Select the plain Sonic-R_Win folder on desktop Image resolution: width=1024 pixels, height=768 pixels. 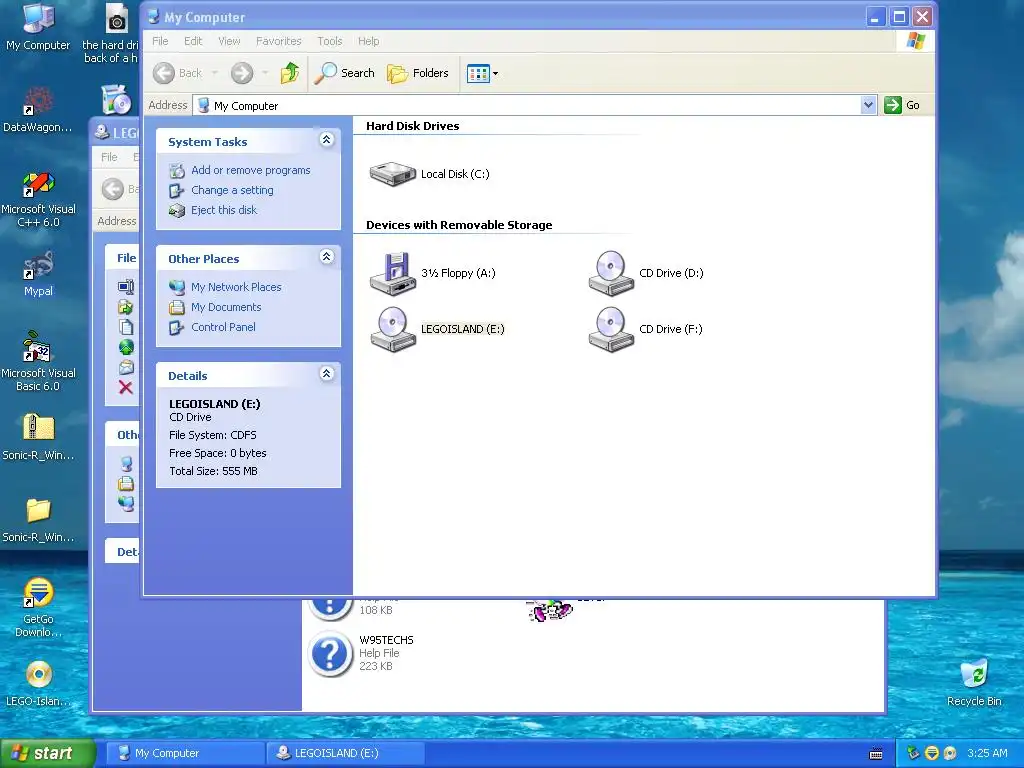[38, 519]
